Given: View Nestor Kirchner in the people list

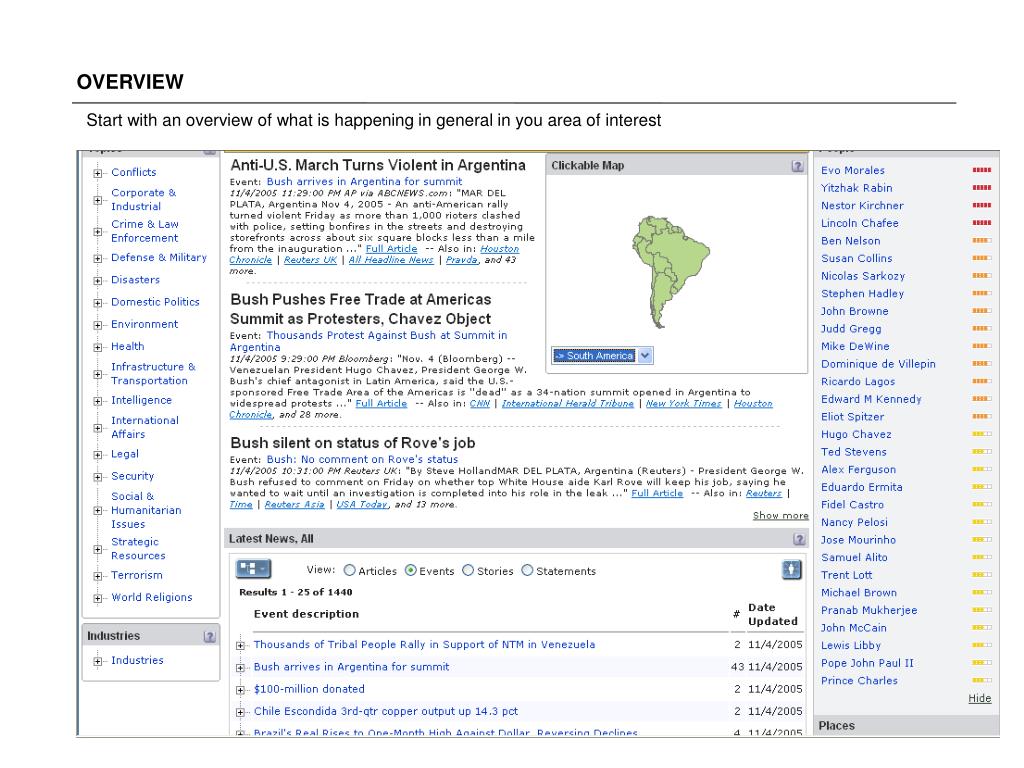Looking at the screenshot, I should pos(862,205).
